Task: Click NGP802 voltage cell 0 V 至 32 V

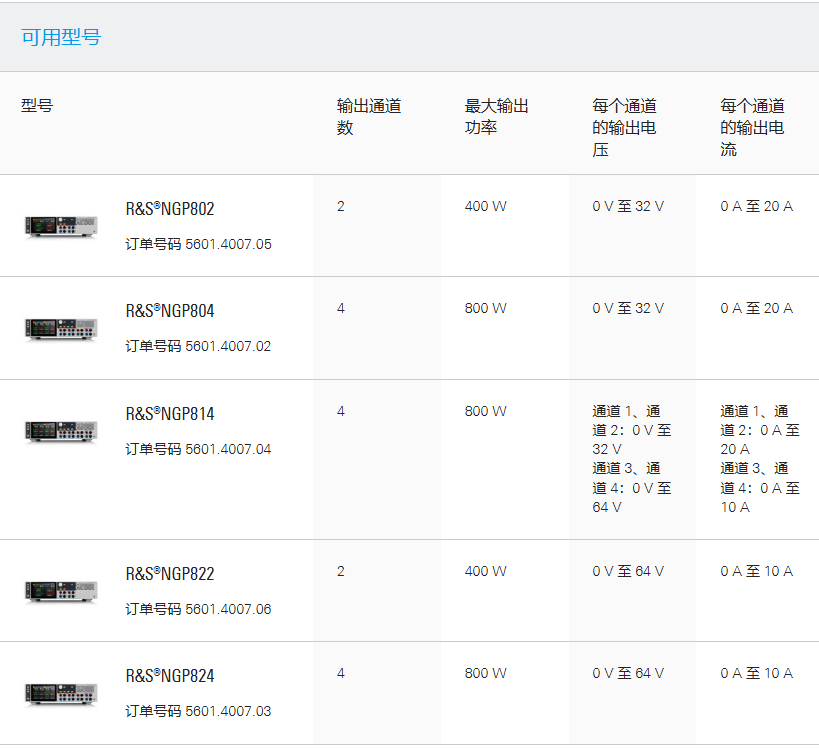Action: click(x=628, y=206)
